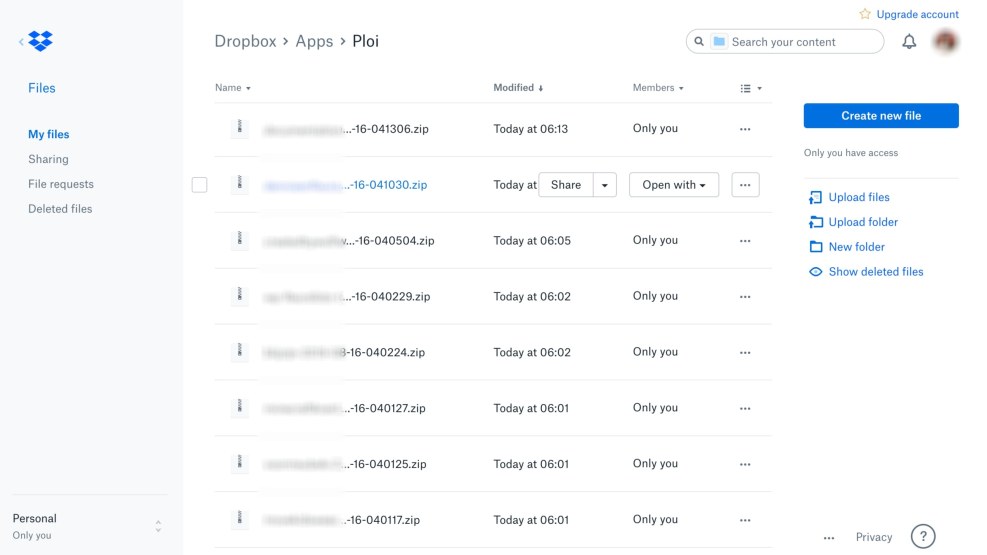Viewport: 987px width, 555px height.
Task: Open the 'Open with' dropdown
Action: click(x=674, y=185)
